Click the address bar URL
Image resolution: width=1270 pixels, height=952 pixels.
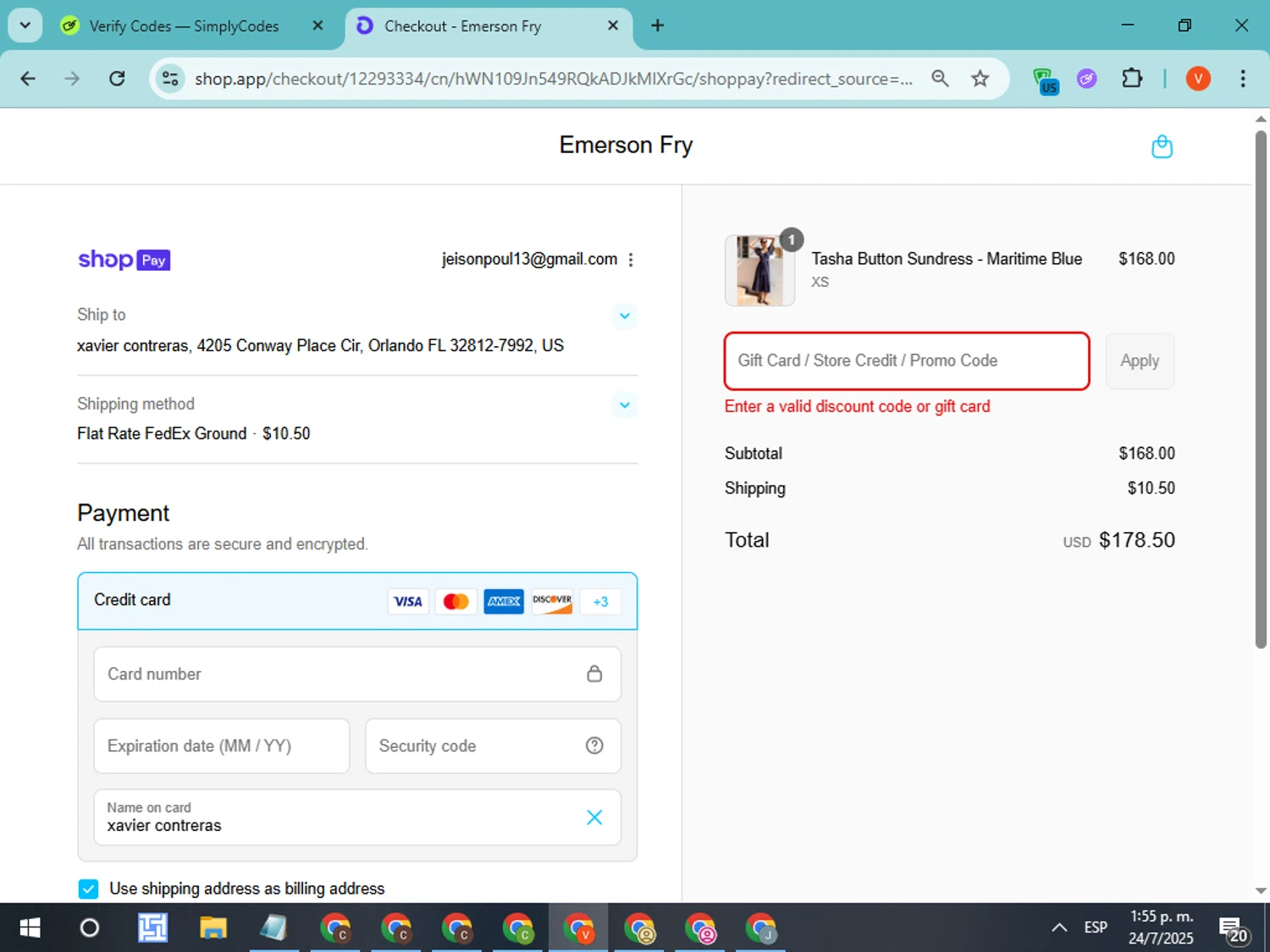click(x=554, y=79)
